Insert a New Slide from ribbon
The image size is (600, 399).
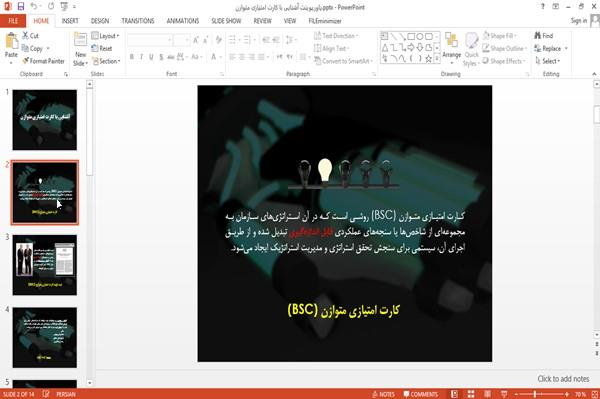tap(80, 49)
